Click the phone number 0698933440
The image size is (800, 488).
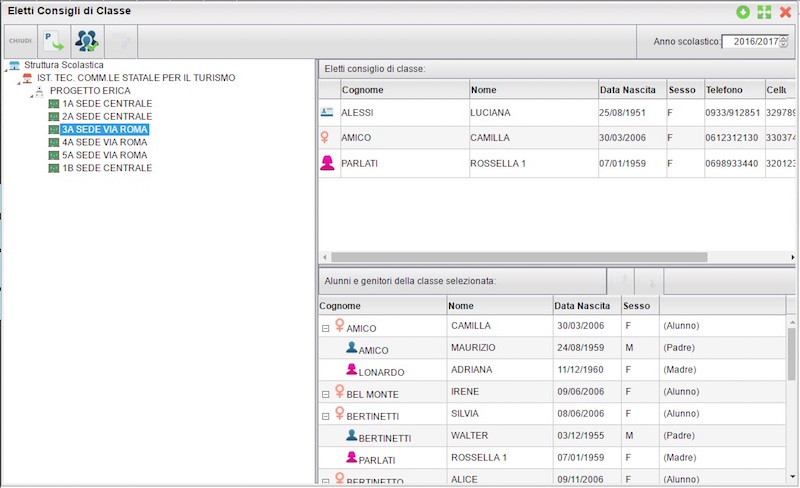click(732, 163)
